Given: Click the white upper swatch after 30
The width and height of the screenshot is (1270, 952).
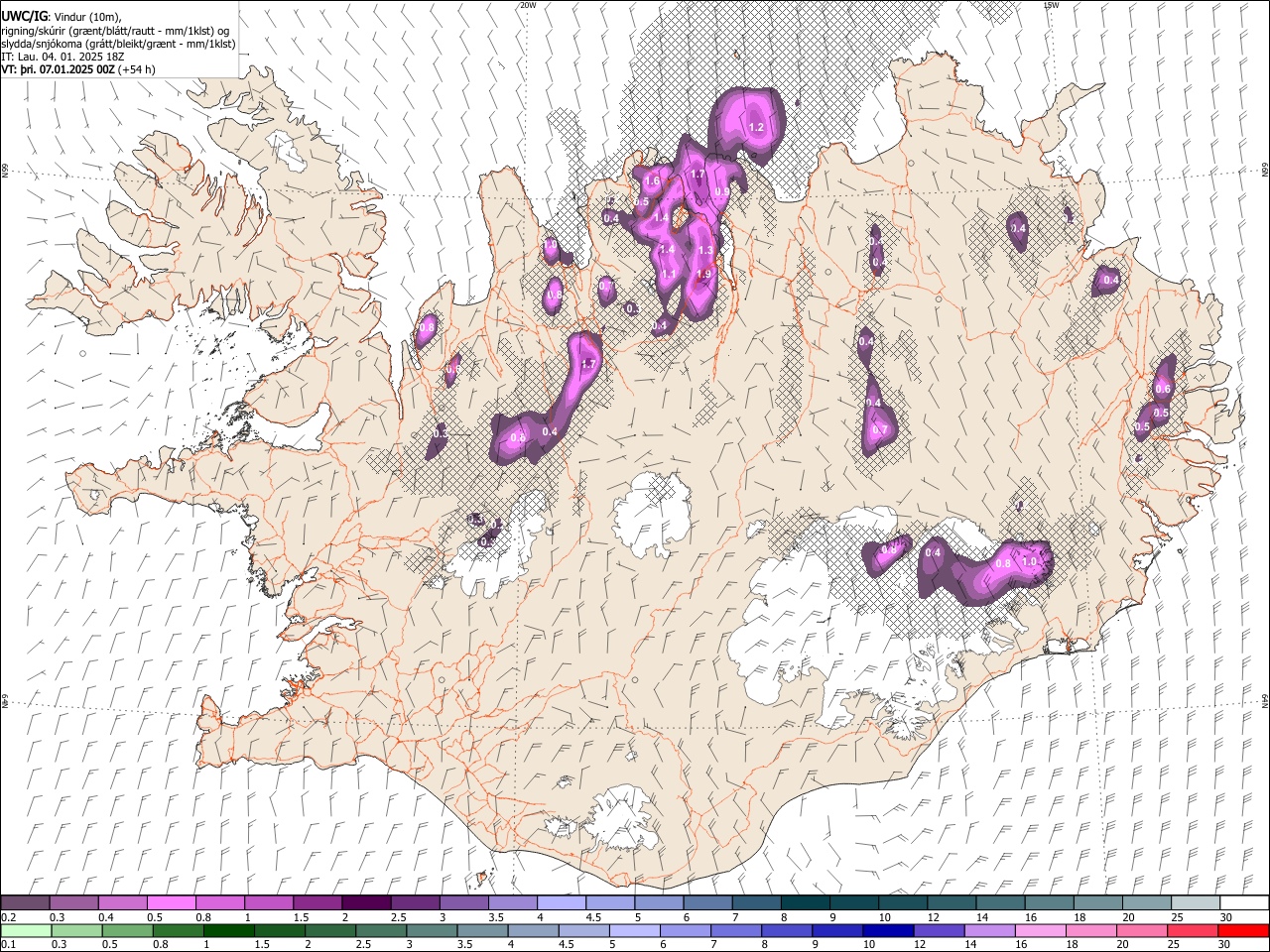Looking at the screenshot, I should [x=1243, y=902].
